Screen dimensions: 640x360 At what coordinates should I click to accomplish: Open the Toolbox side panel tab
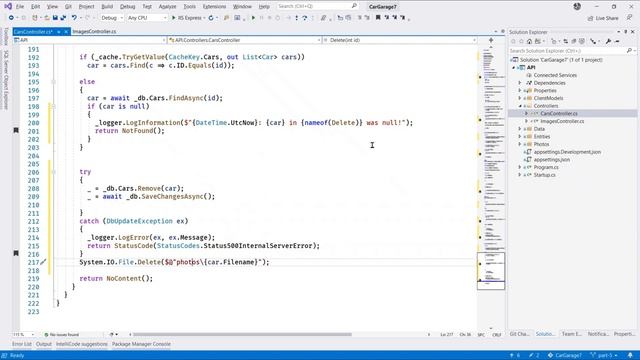coord(6,37)
